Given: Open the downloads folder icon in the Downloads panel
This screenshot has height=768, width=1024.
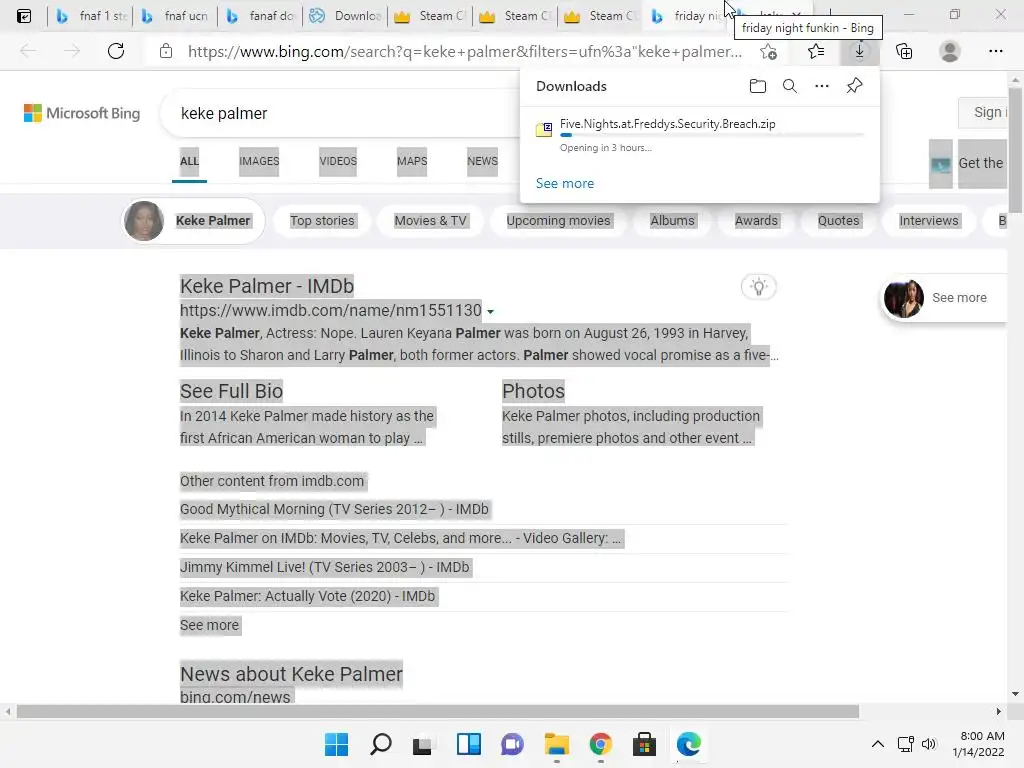Looking at the screenshot, I should point(758,86).
